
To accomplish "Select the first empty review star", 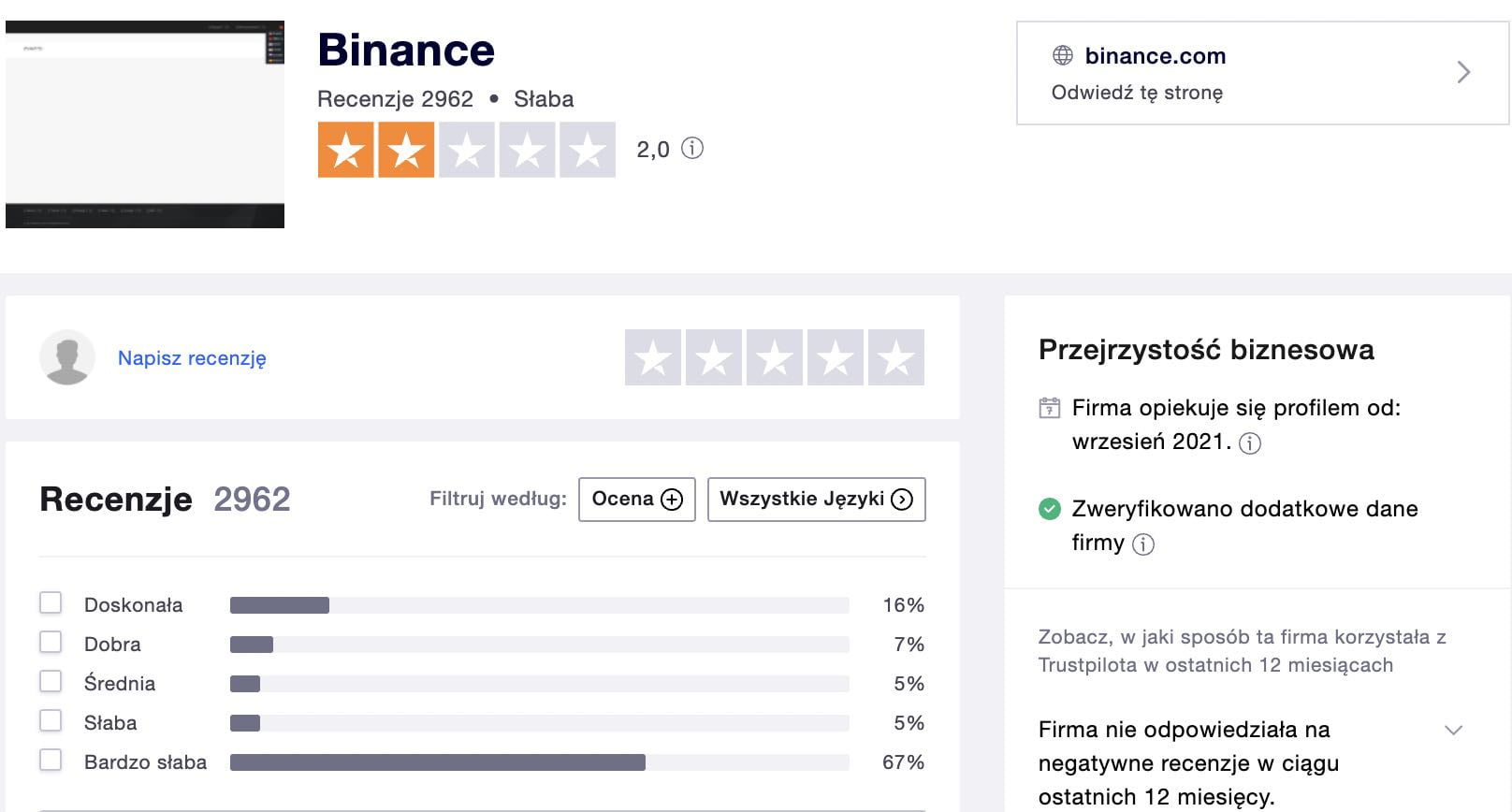I will 653,357.
